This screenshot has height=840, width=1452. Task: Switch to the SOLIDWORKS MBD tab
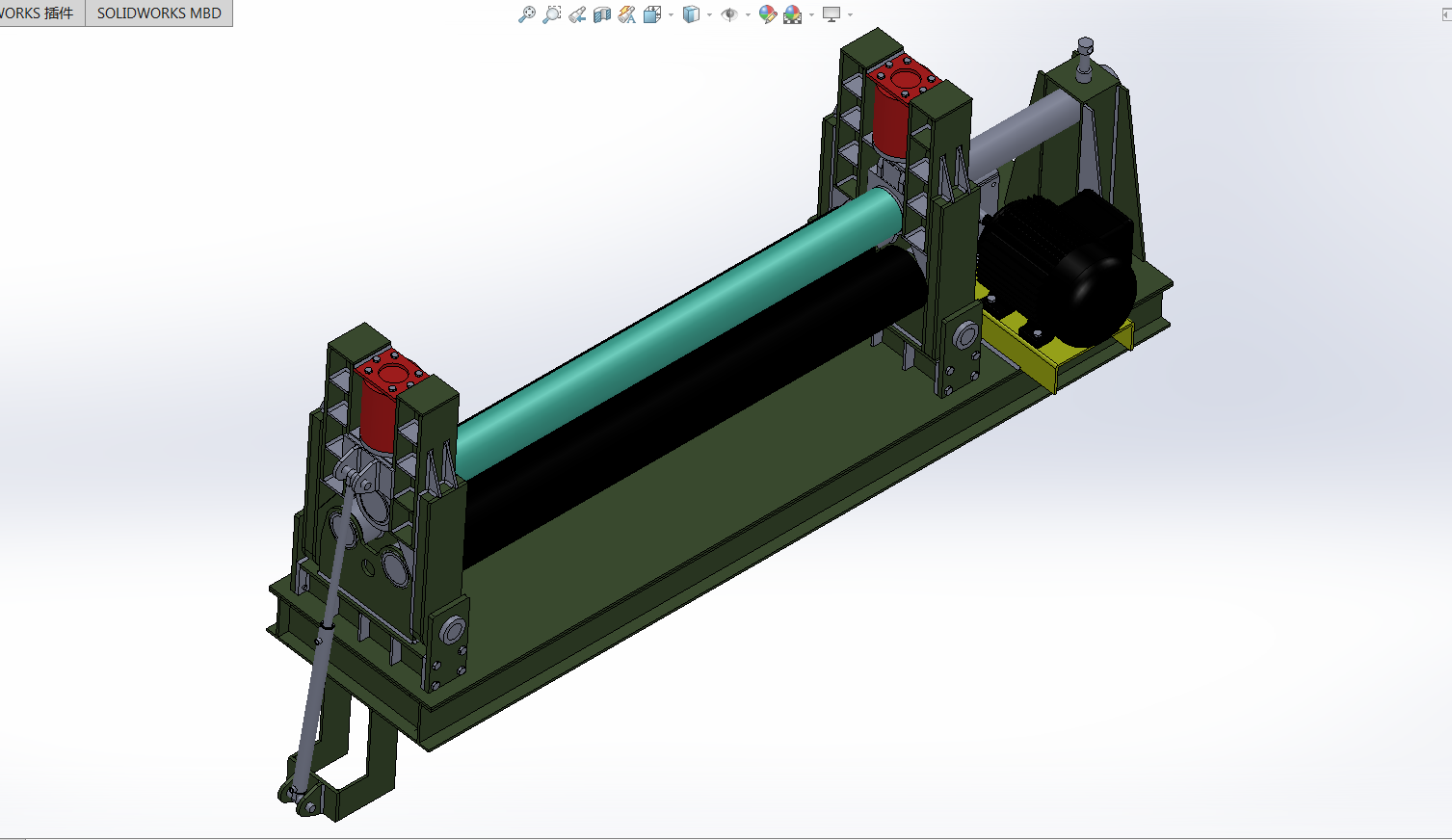pos(159,13)
